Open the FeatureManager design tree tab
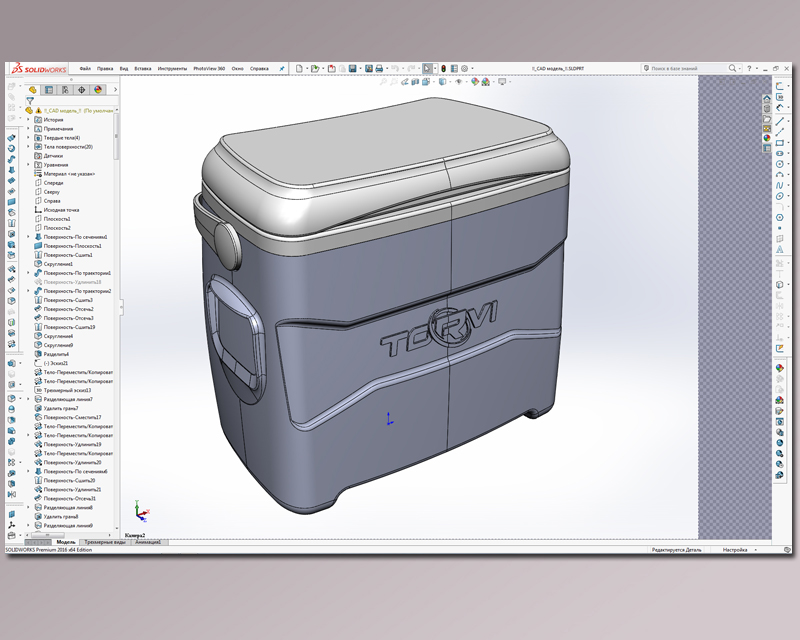The width and height of the screenshot is (800, 640). [33, 90]
